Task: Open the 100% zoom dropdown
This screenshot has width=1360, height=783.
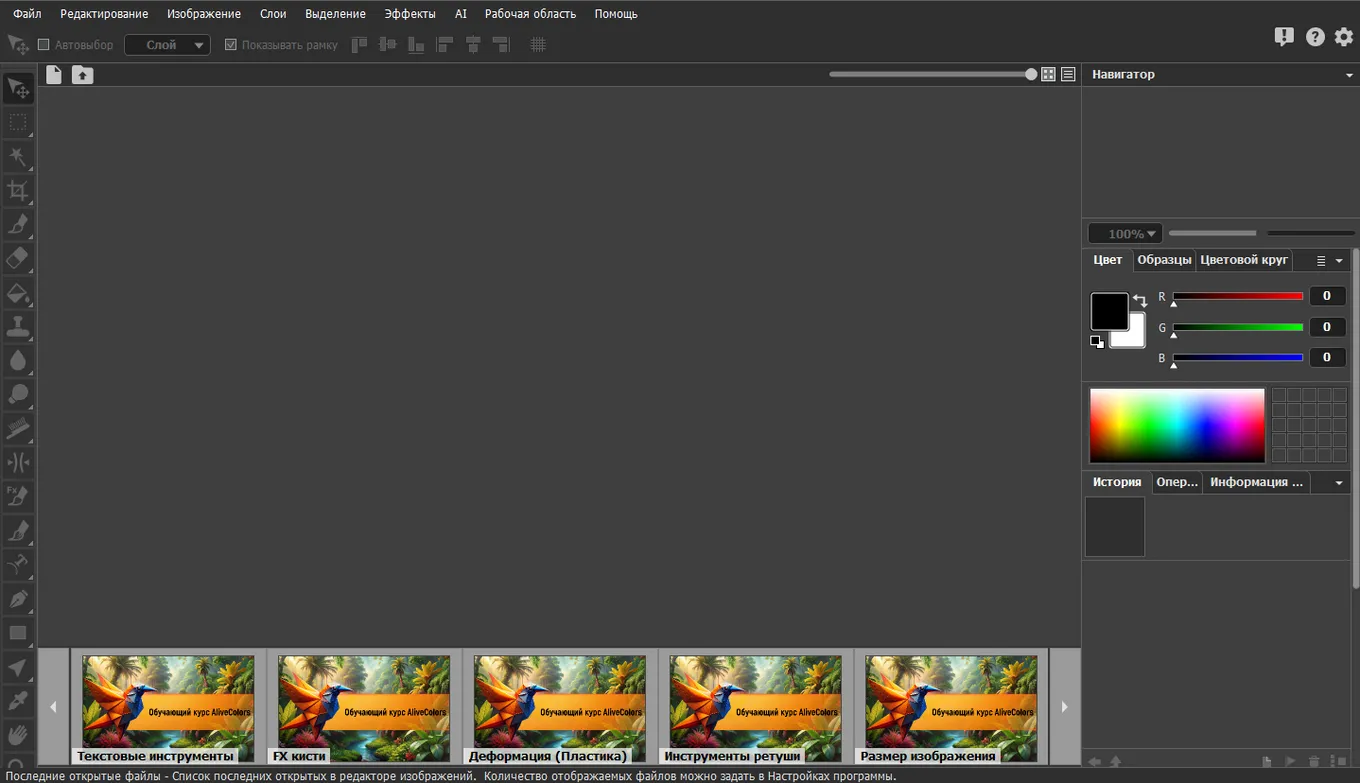Action: pos(1125,234)
